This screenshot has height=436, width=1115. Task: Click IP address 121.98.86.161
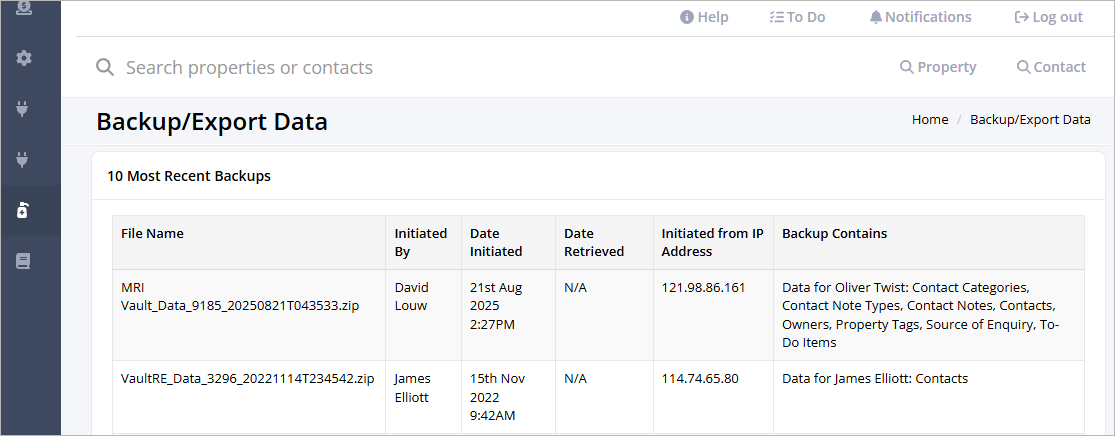(703, 288)
